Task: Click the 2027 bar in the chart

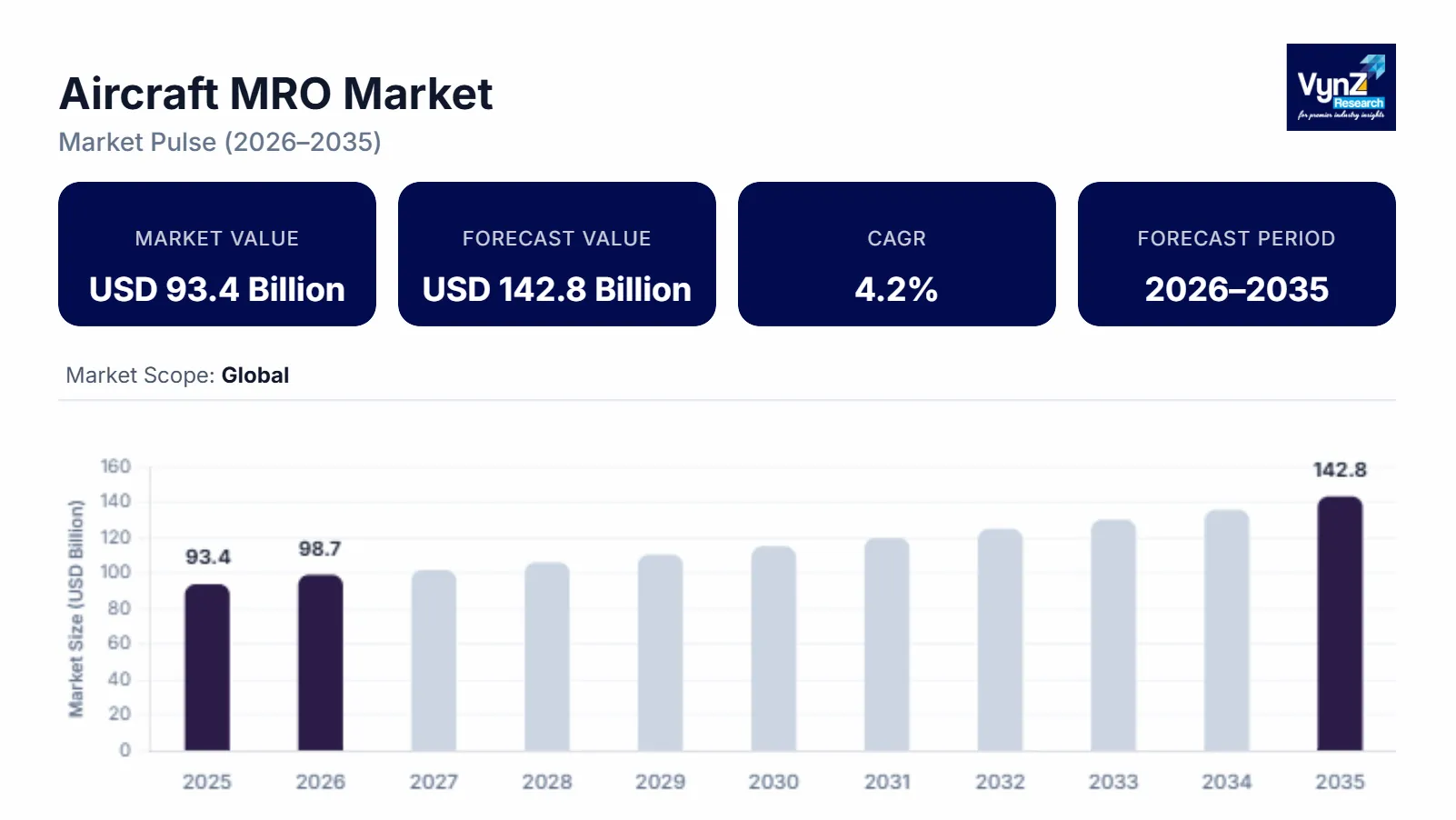Action: click(x=434, y=660)
